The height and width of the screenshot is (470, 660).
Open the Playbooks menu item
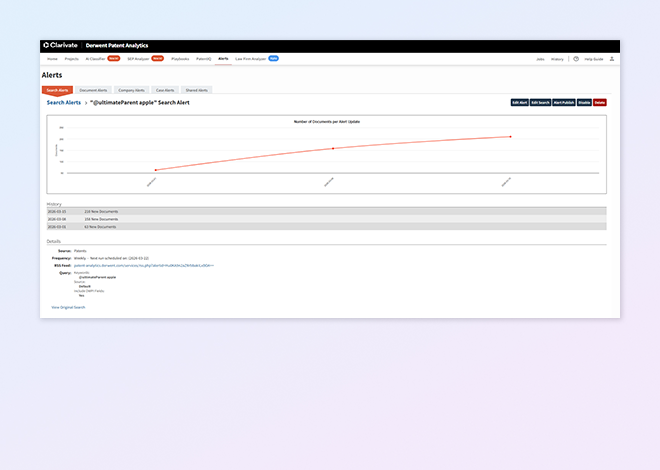tap(180, 59)
